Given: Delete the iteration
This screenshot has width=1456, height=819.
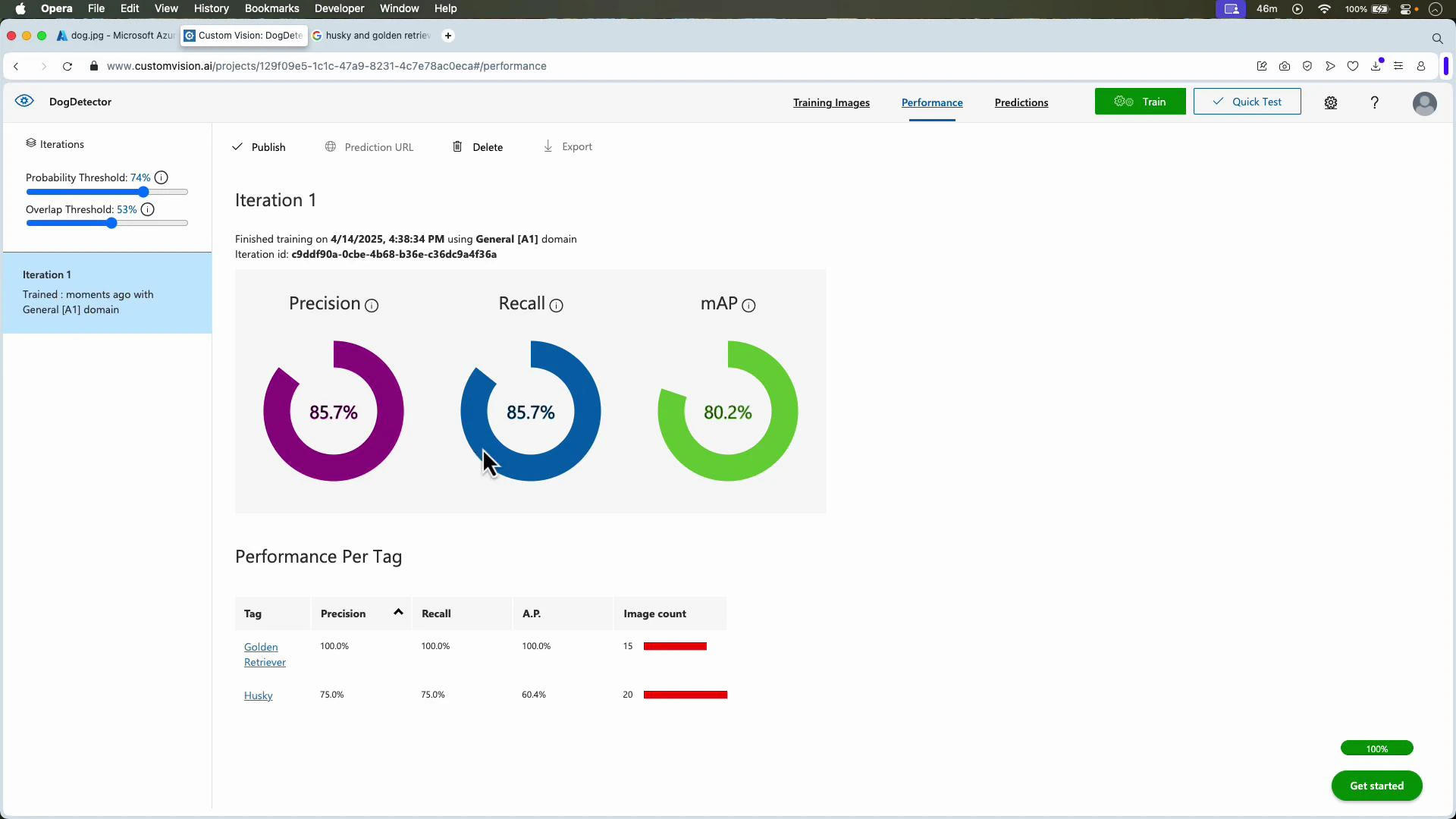Looking at the screenshot, I should 478,147.
